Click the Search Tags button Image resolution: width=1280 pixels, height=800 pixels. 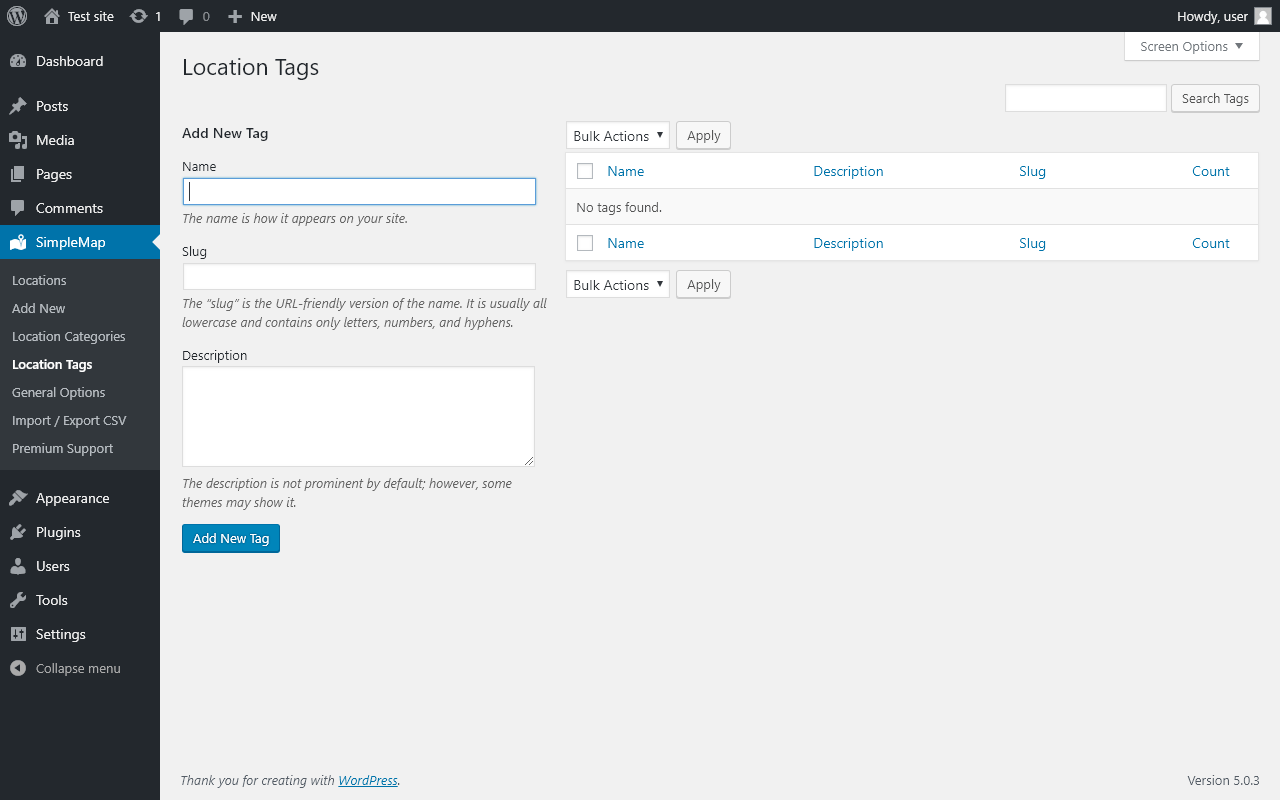click(x=1215, y=98)
